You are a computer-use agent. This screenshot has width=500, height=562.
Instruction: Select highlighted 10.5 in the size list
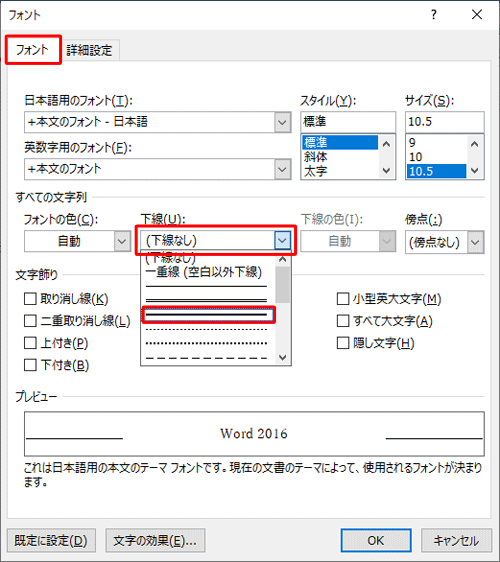point(436,171)
